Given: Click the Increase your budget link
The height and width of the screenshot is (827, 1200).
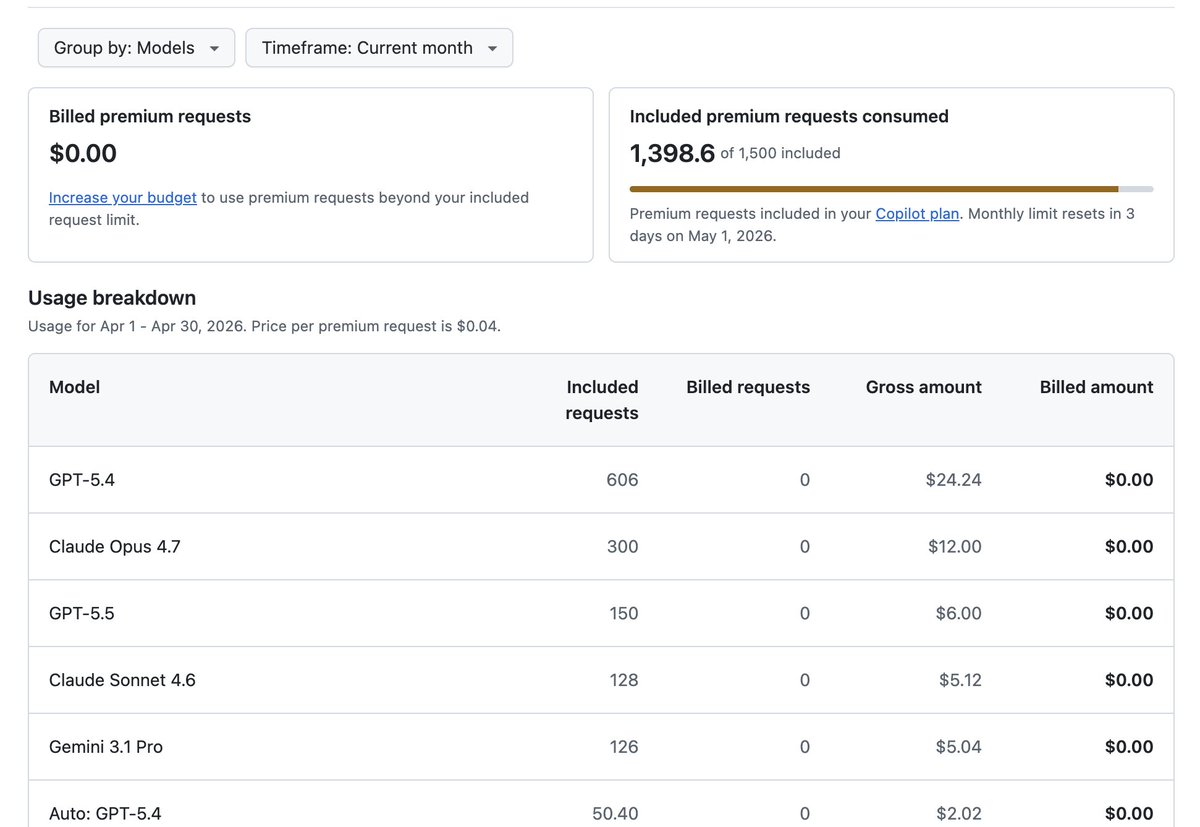Looking at the screenshot, I should coord(123,197).
